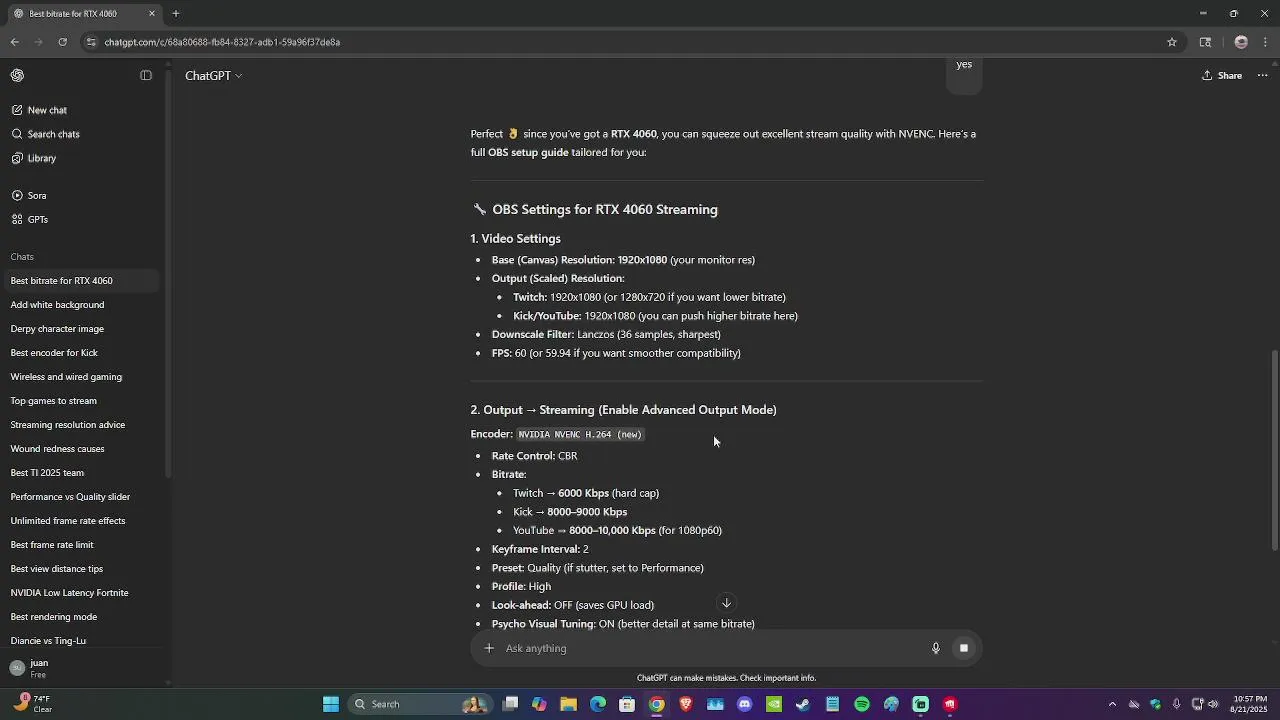
Task: Open chat 'Streaming resolution advice'
Action: point(80,425)
